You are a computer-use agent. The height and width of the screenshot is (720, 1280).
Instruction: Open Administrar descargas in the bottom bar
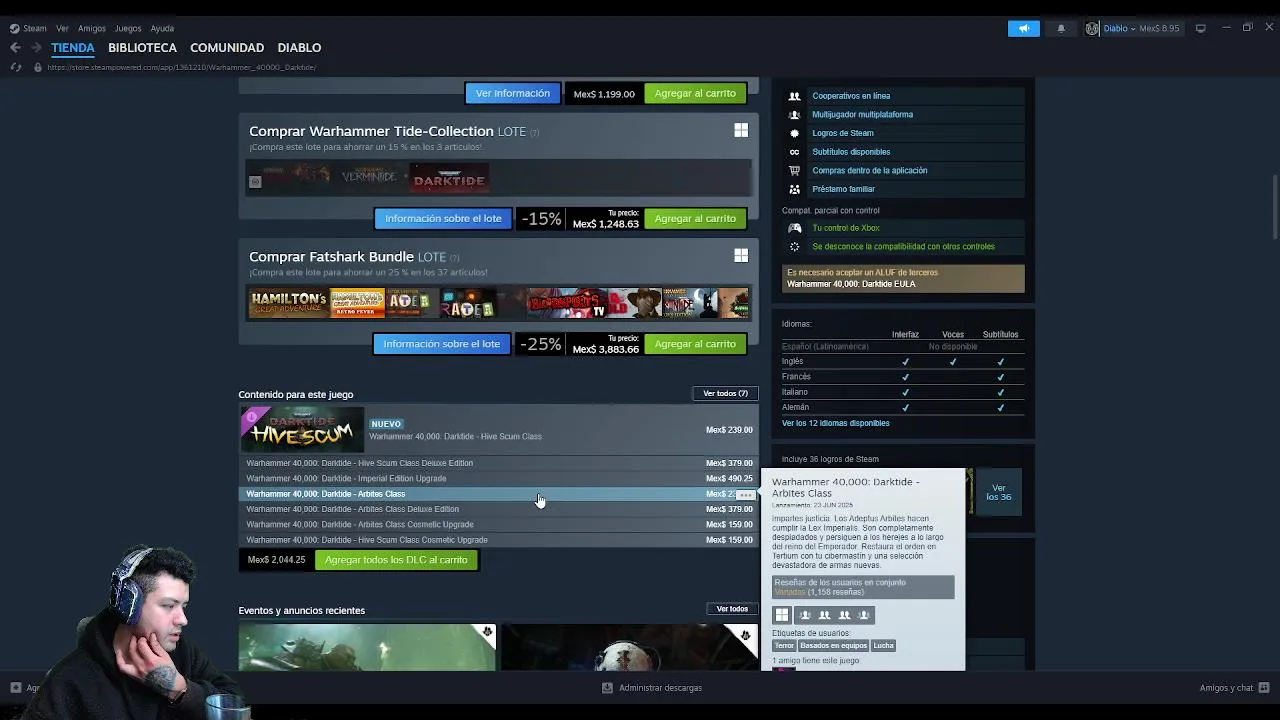point(652,688)
